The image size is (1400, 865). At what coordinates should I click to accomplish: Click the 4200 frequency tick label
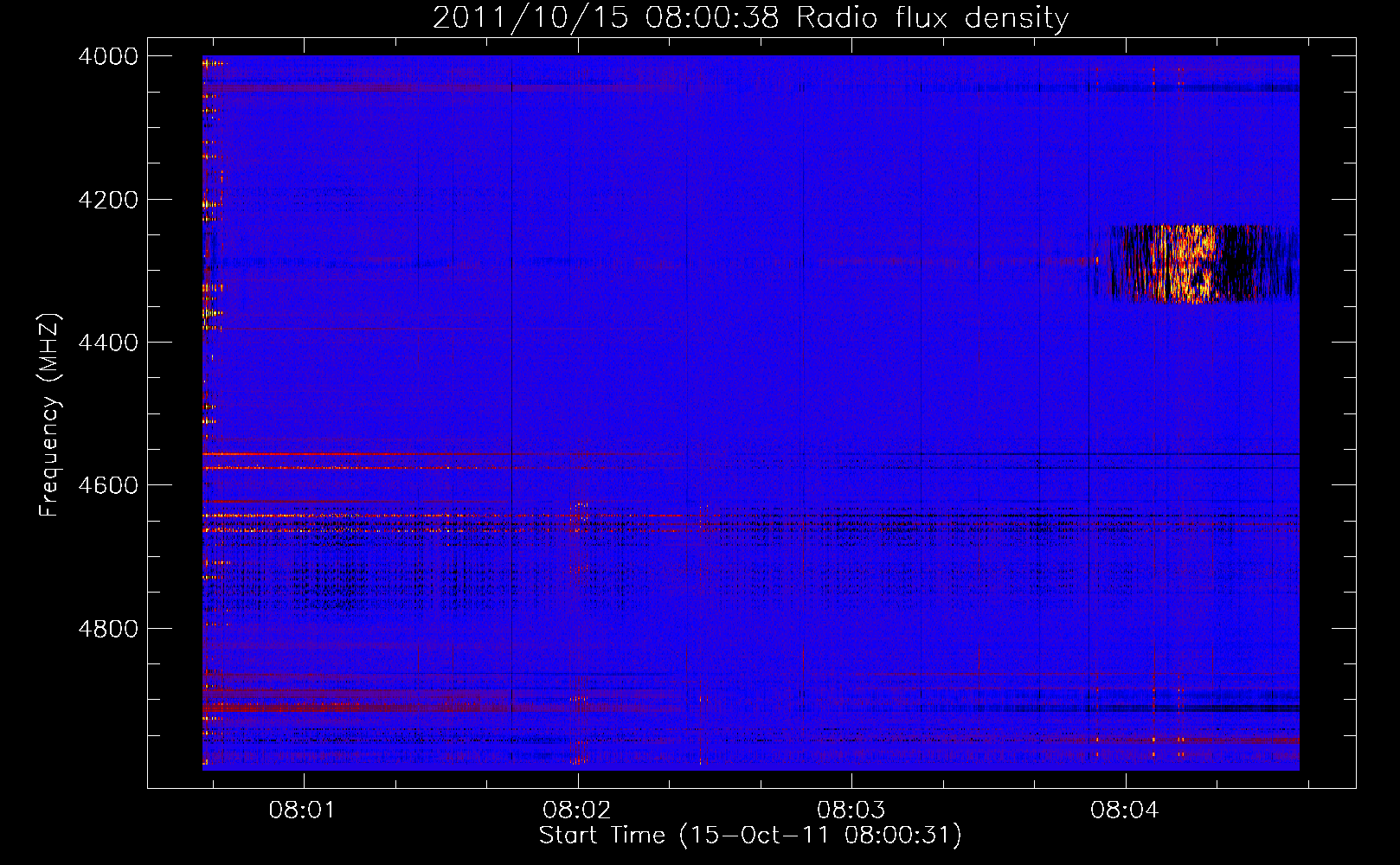point(108,200)
